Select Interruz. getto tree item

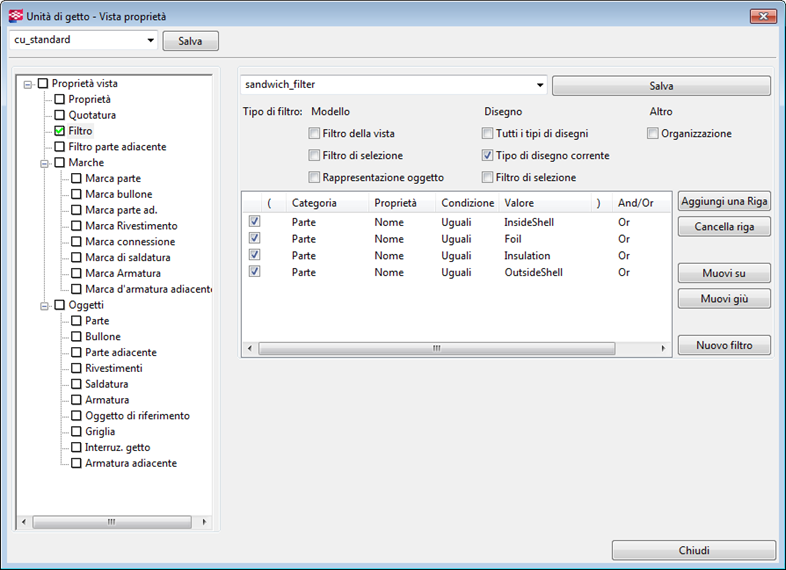[117, 447]
